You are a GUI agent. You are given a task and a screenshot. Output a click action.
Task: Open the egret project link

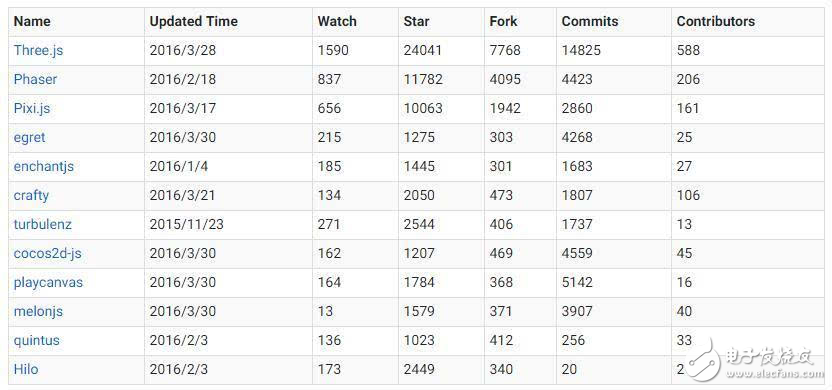29,137
